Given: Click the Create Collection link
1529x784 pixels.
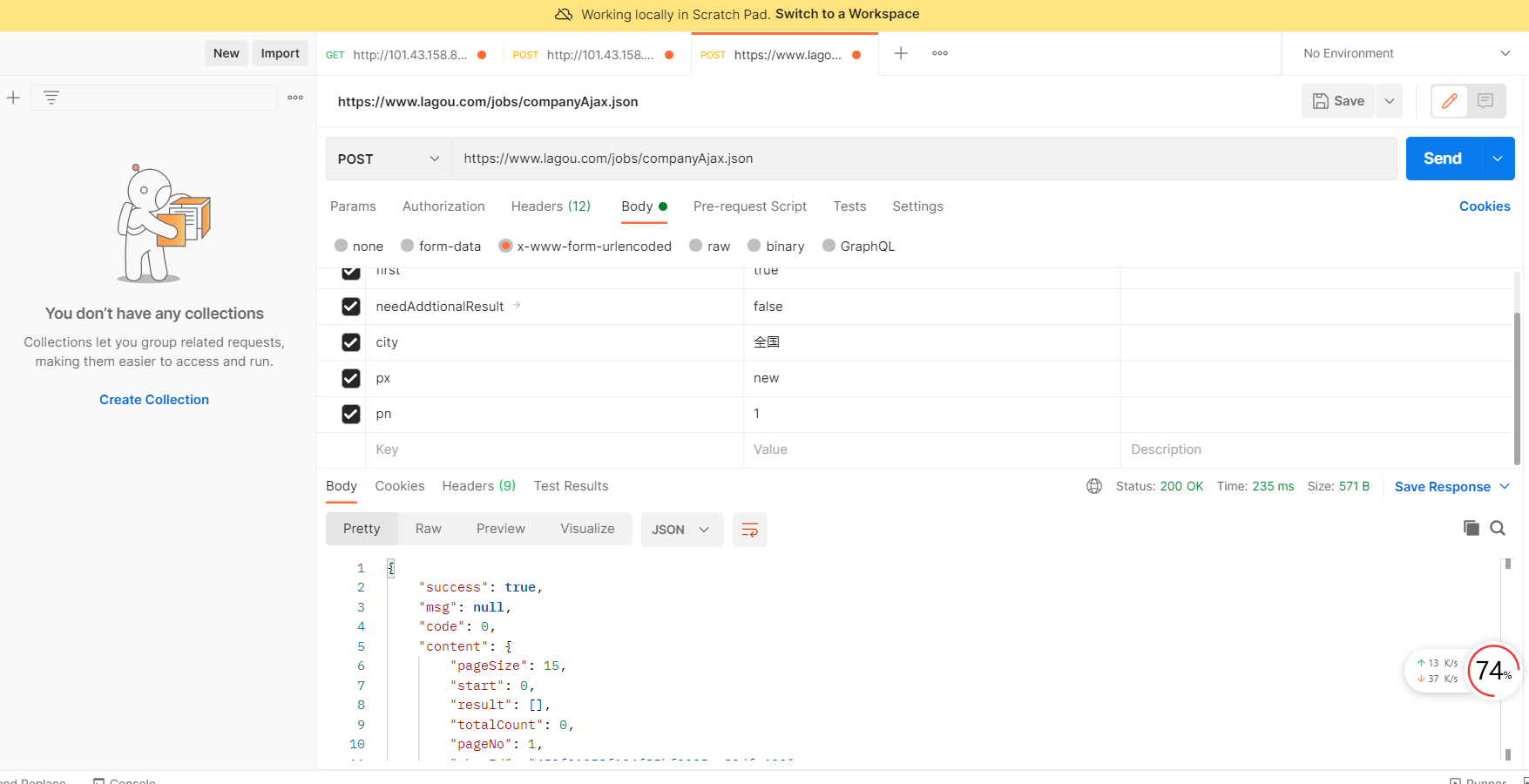Looking at the screenshot, I should [154, 400].
